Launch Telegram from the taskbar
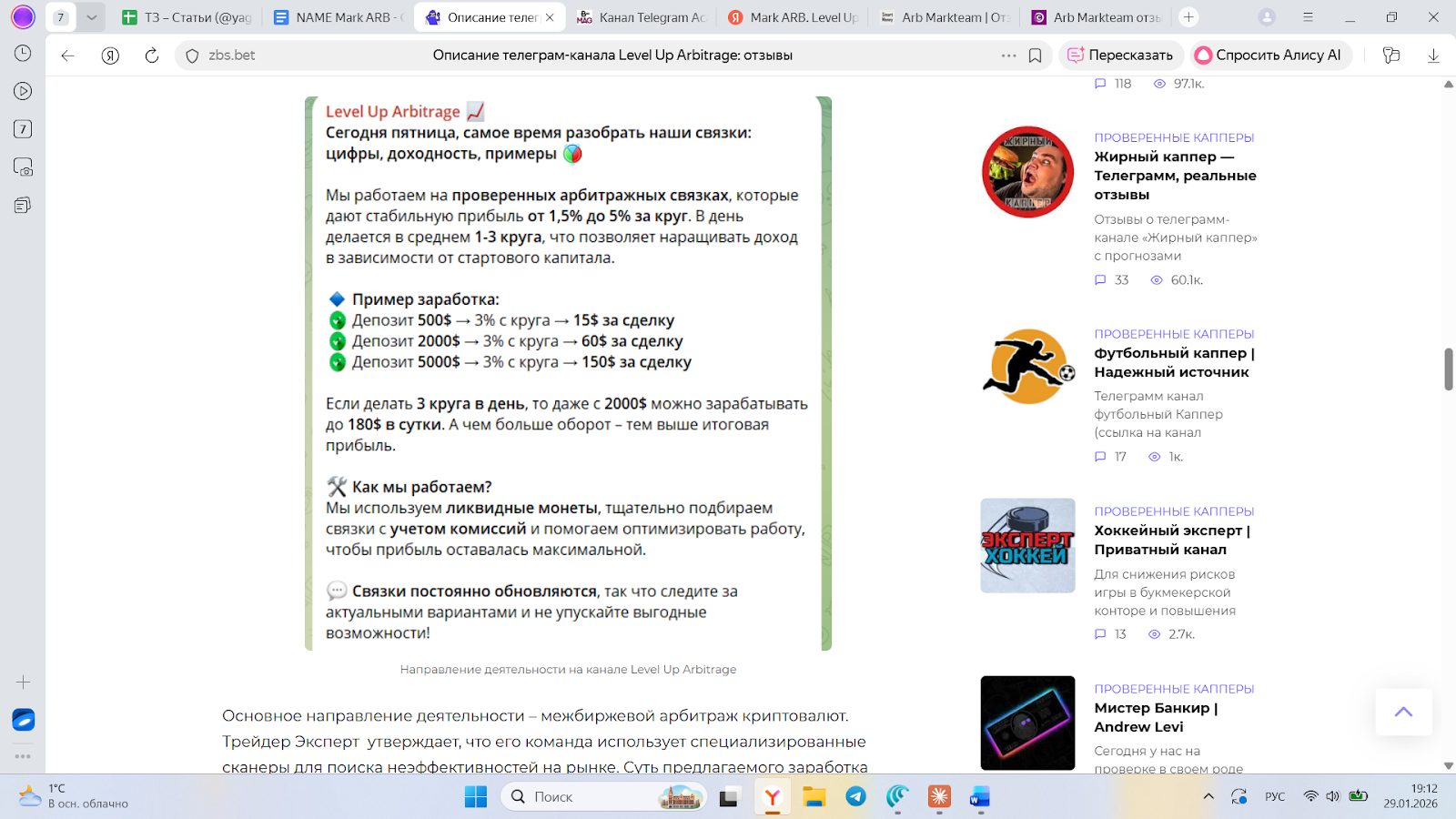The height and width of the screenshot is (819, 1456). coord(855,797)
